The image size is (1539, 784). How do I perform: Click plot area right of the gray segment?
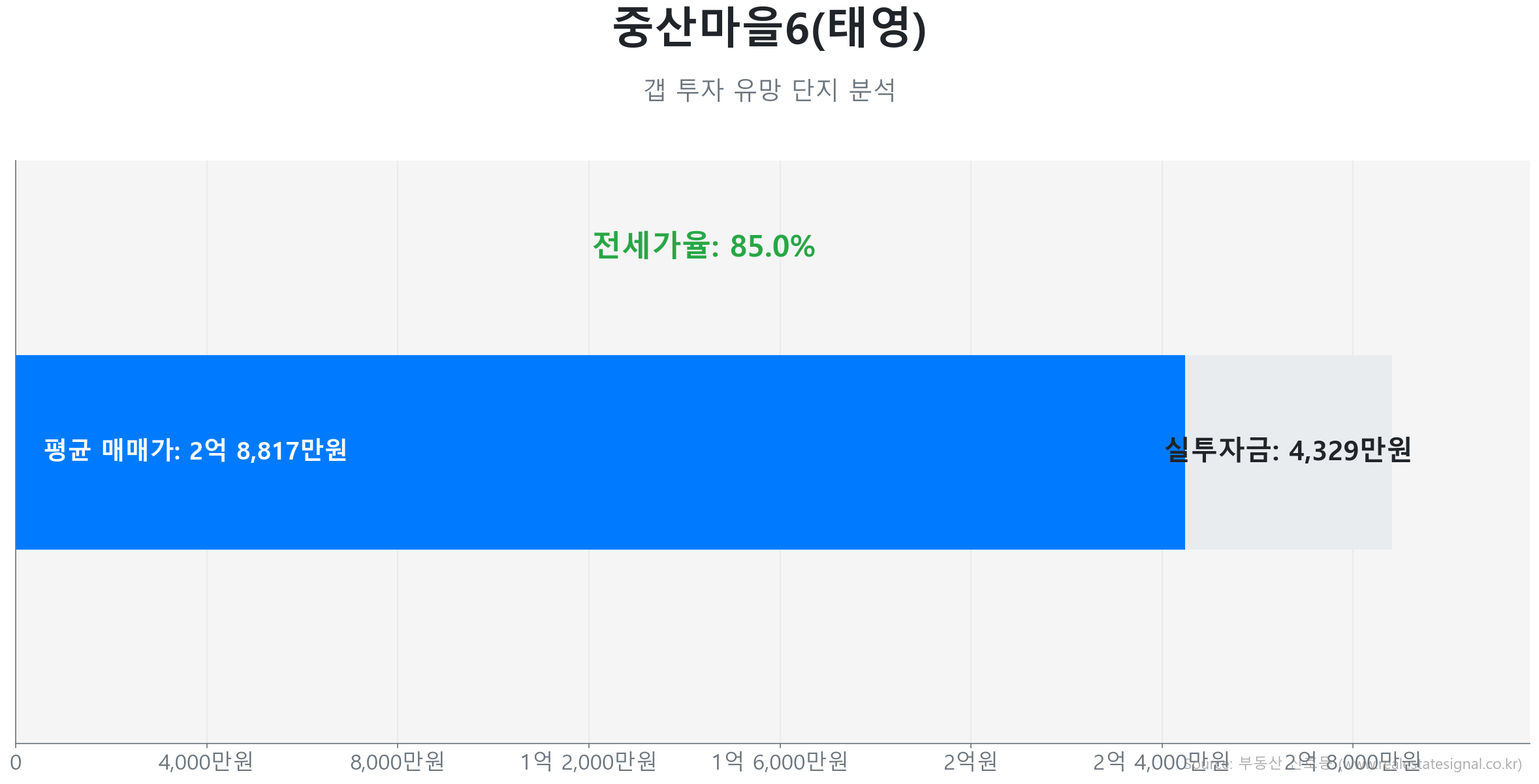click(1463, 452)
